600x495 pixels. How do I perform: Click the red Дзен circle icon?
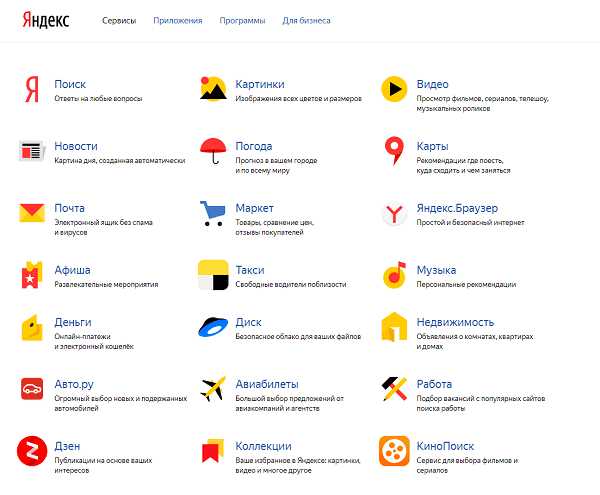[x=32, y=451]
